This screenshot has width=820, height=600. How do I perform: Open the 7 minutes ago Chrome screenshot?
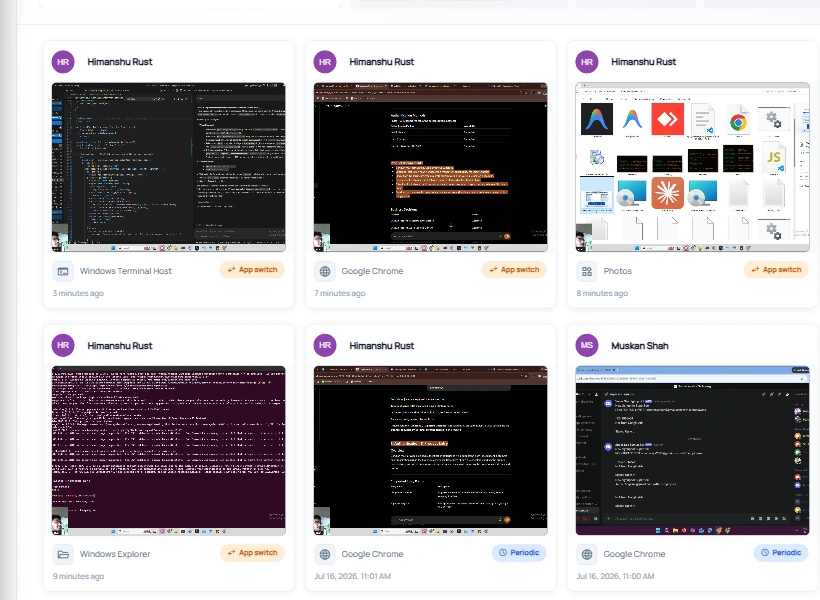[430, 167]
